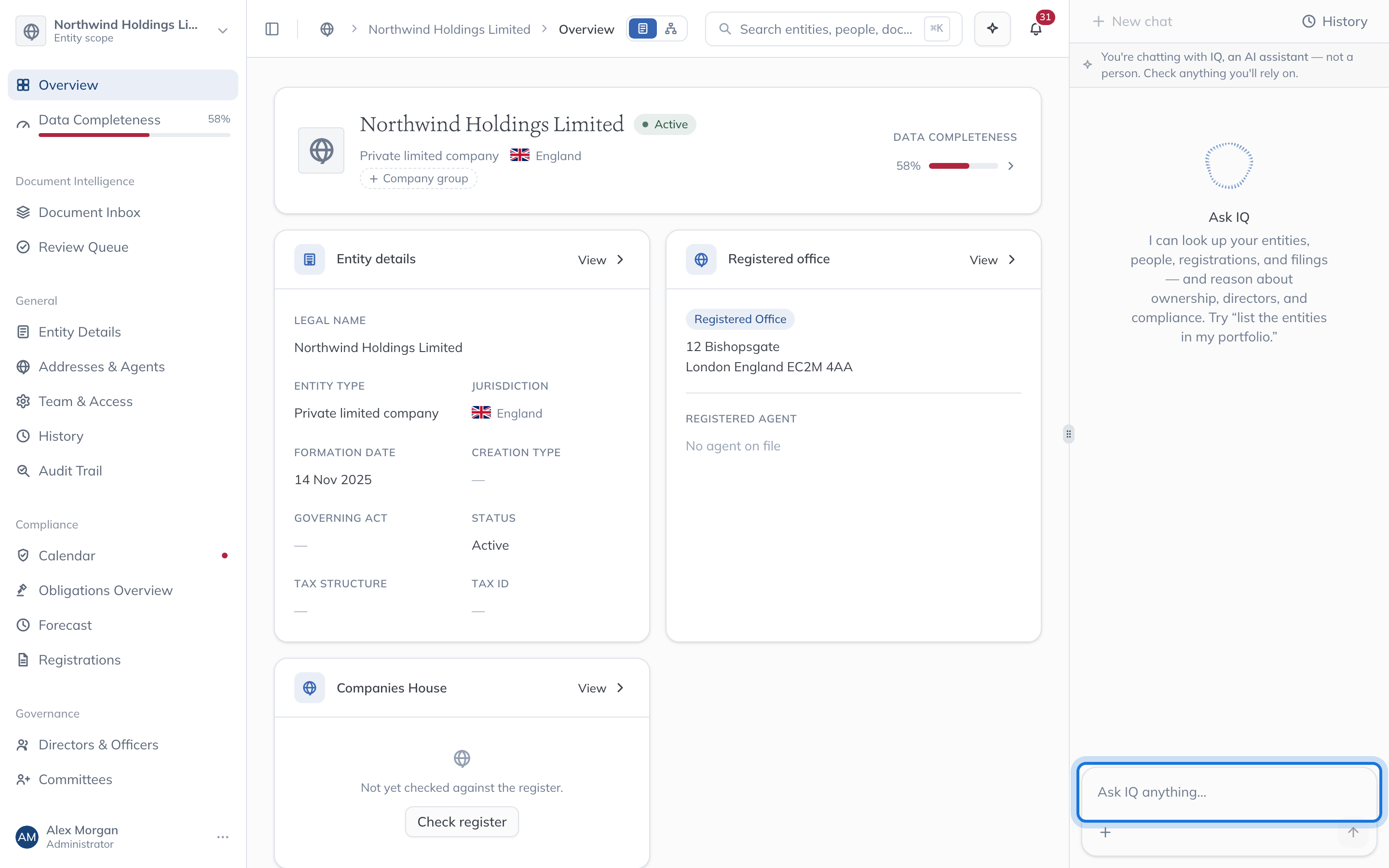
Task: Open View on the Companies House card
Action: tap(601, 688)
